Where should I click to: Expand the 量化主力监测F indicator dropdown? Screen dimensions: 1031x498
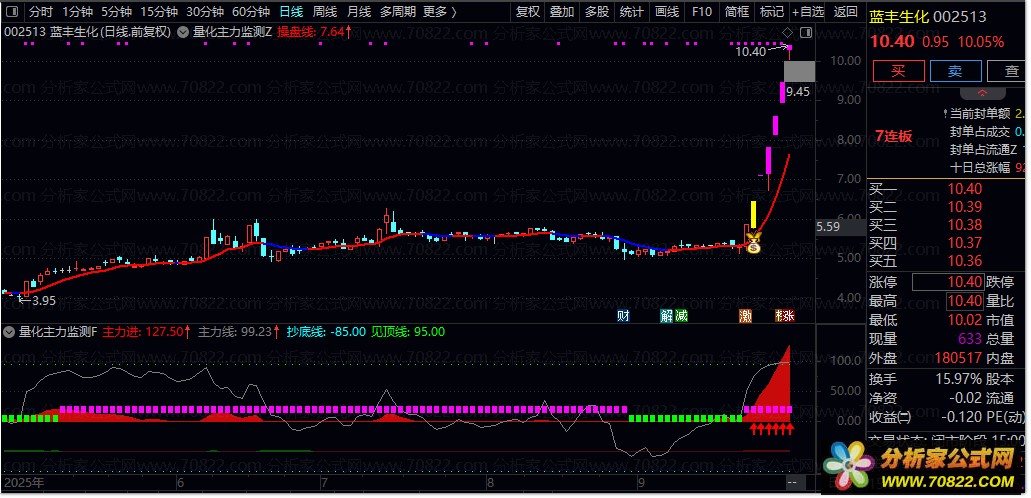(11, 332)
